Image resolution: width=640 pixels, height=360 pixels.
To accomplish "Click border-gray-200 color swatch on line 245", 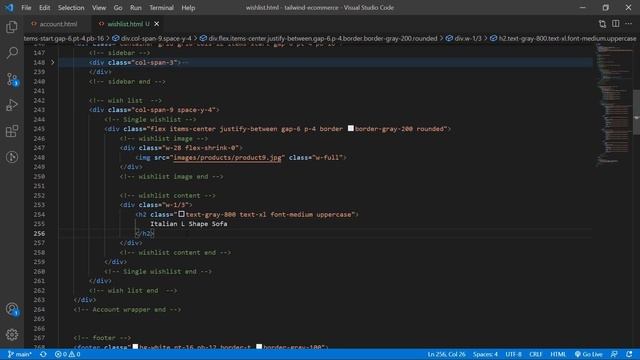I will (x=351, y=129).
